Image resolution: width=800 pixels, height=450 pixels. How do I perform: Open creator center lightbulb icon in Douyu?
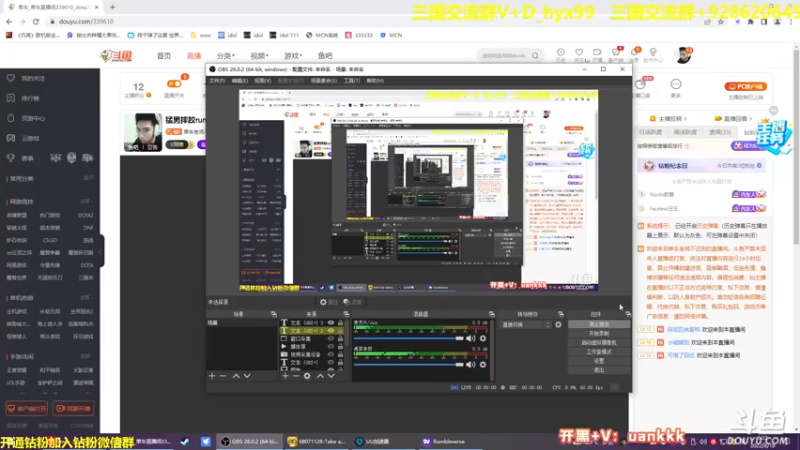[653, 52]
